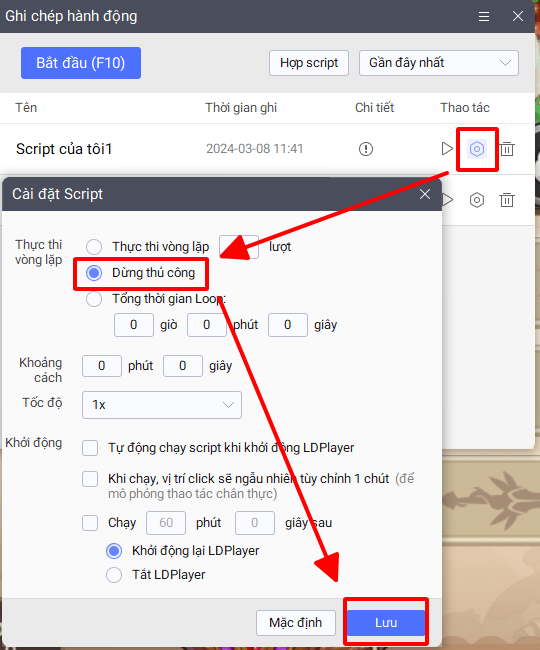The width and height of the screenshot is (540, 650).
Task: Choose the Dừng thủ công radio option
Action: tap(94, 273)
